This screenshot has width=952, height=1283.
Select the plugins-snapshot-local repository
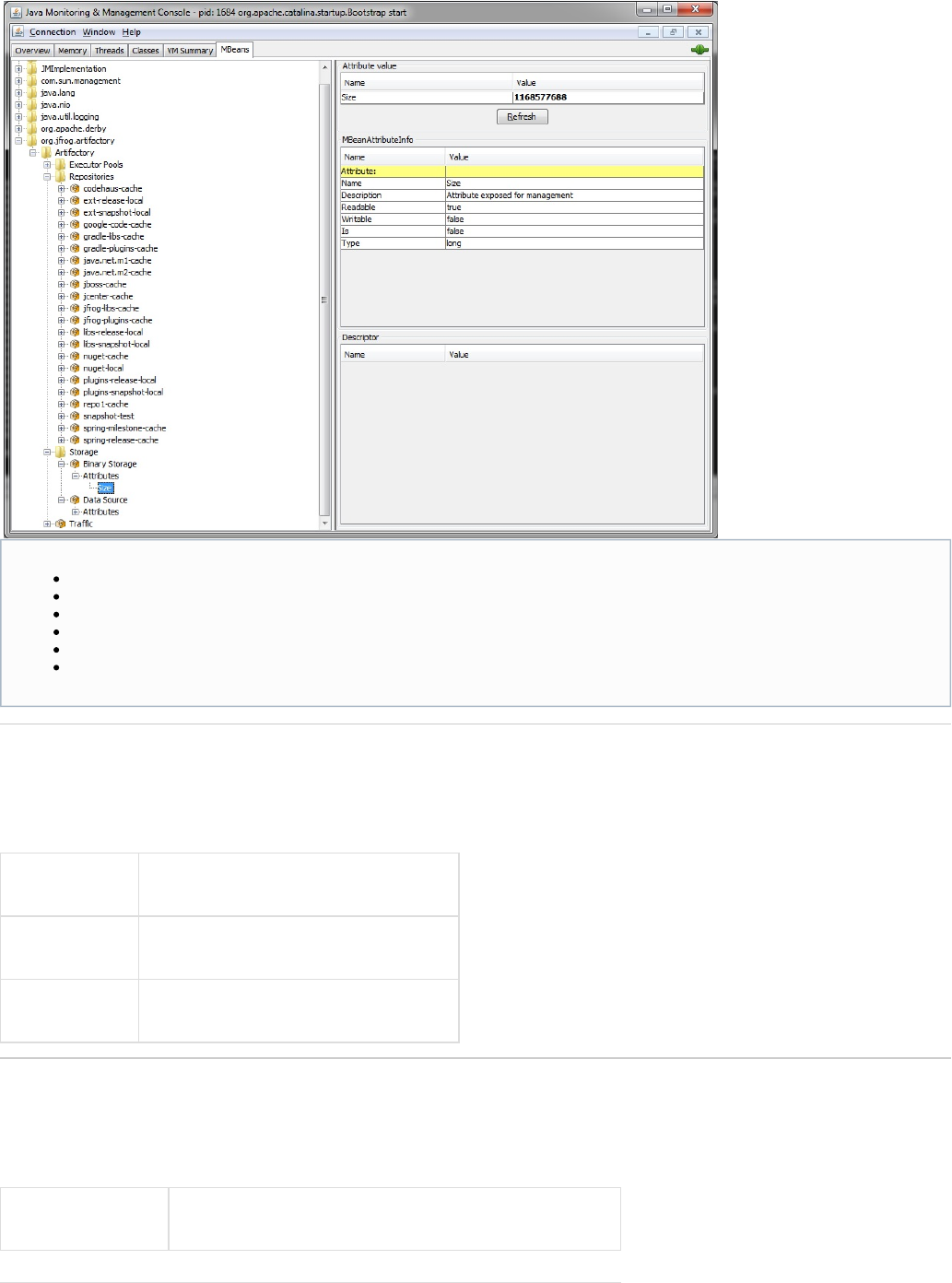click(x=123, y=392)
